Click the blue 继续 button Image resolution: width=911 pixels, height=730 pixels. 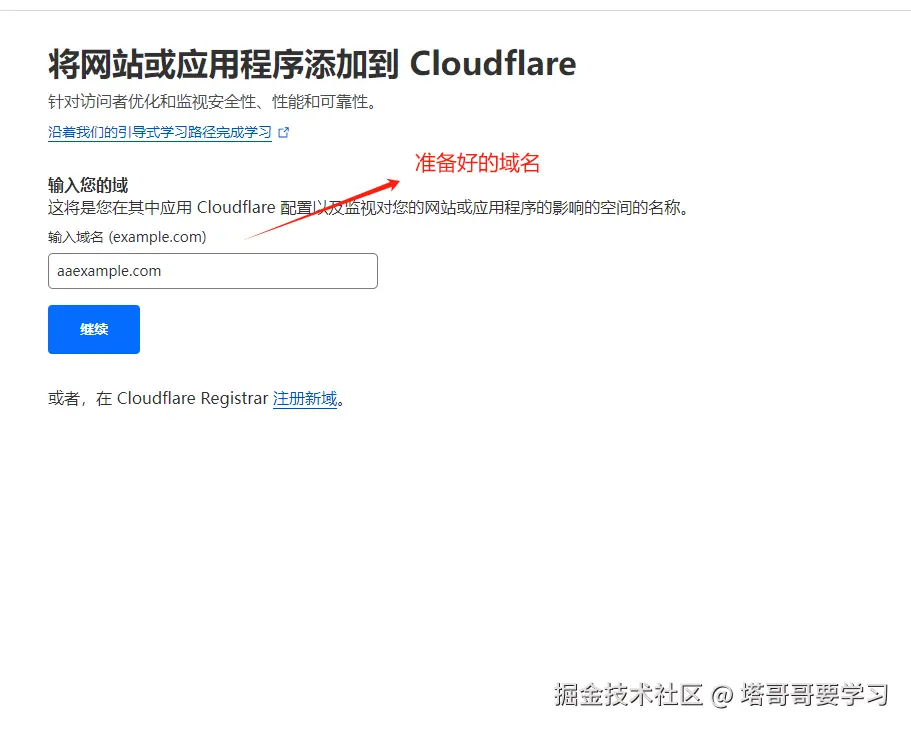(x=94, y=329)
